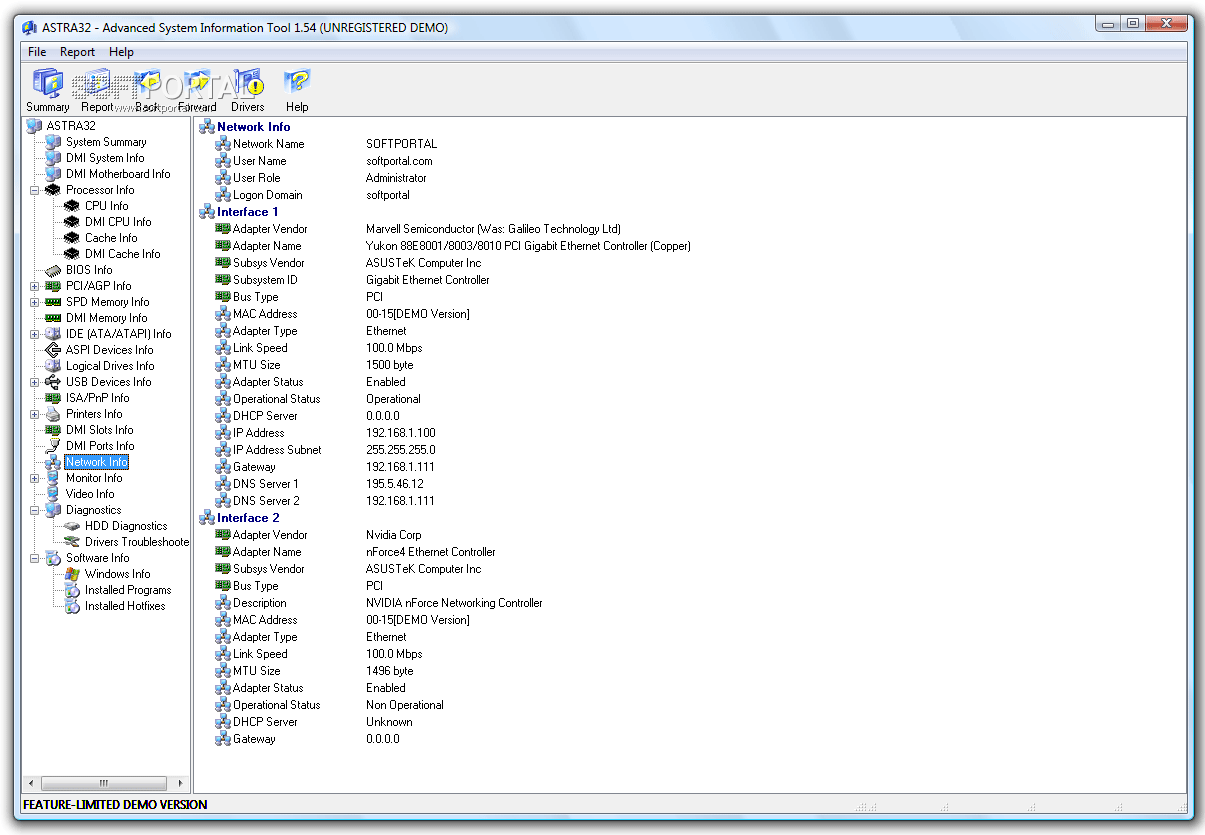Expand the IDE (ATA/ATAPI) Info branch

point(34,334)
